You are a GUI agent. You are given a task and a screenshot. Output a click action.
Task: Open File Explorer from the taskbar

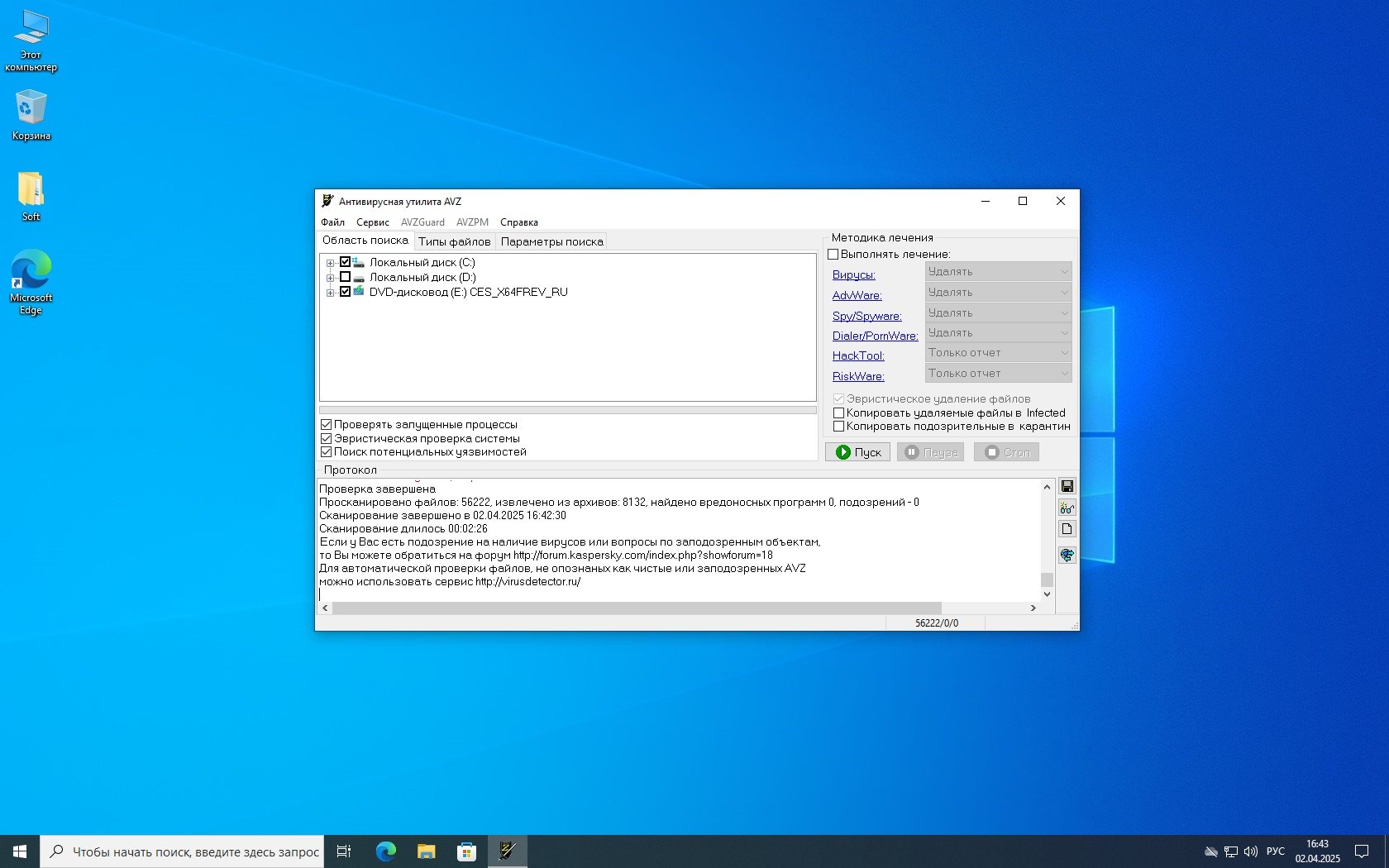pyautogui.click(x=426, y=851)
